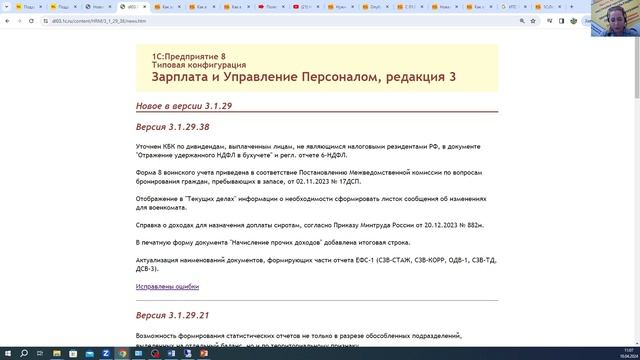Click the browser forward arrow
This screenshot has height=360, width=640.
(x=19, y=21)
